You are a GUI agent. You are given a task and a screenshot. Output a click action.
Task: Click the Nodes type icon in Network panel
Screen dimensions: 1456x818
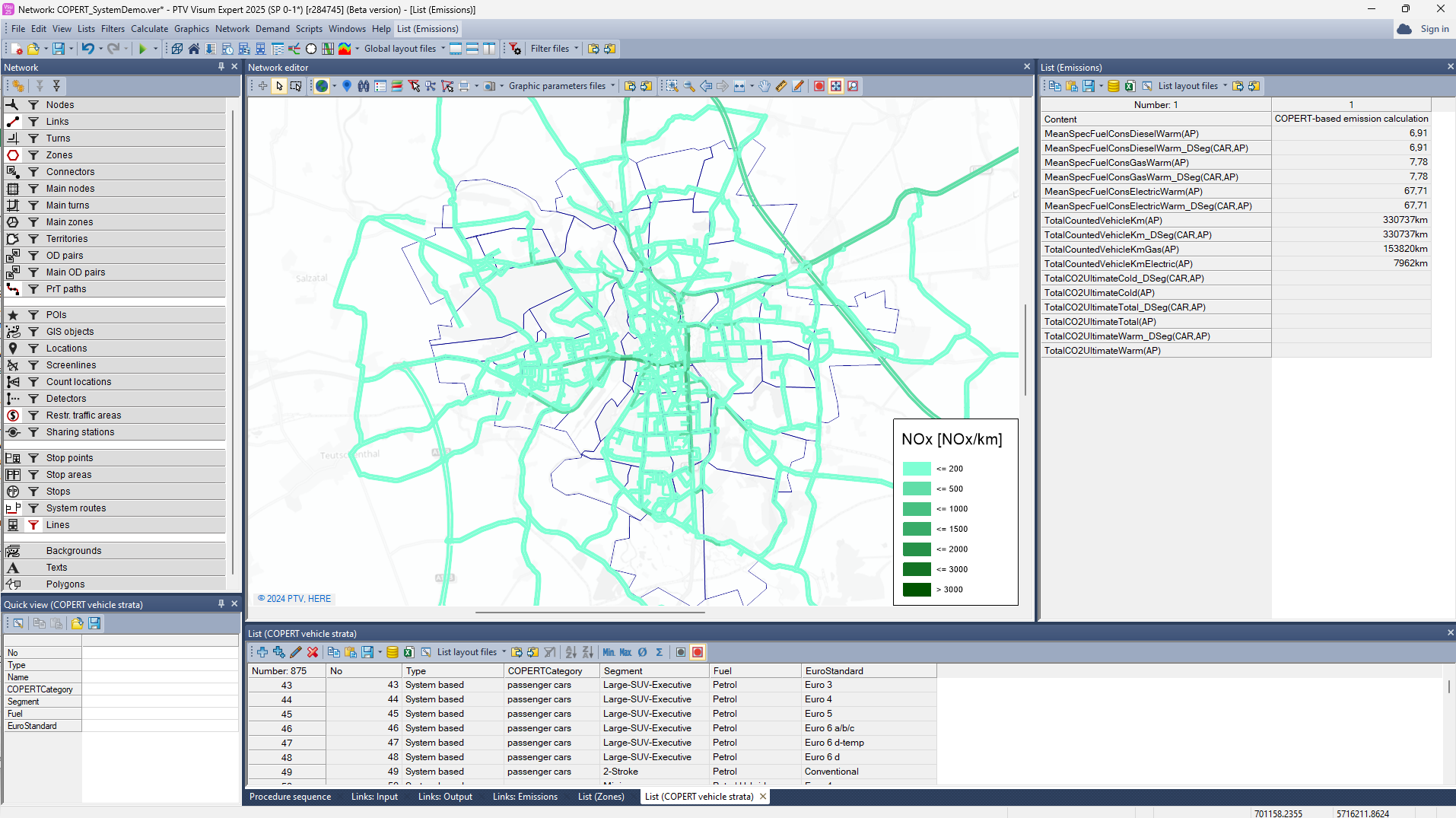[x=13, y=105]
